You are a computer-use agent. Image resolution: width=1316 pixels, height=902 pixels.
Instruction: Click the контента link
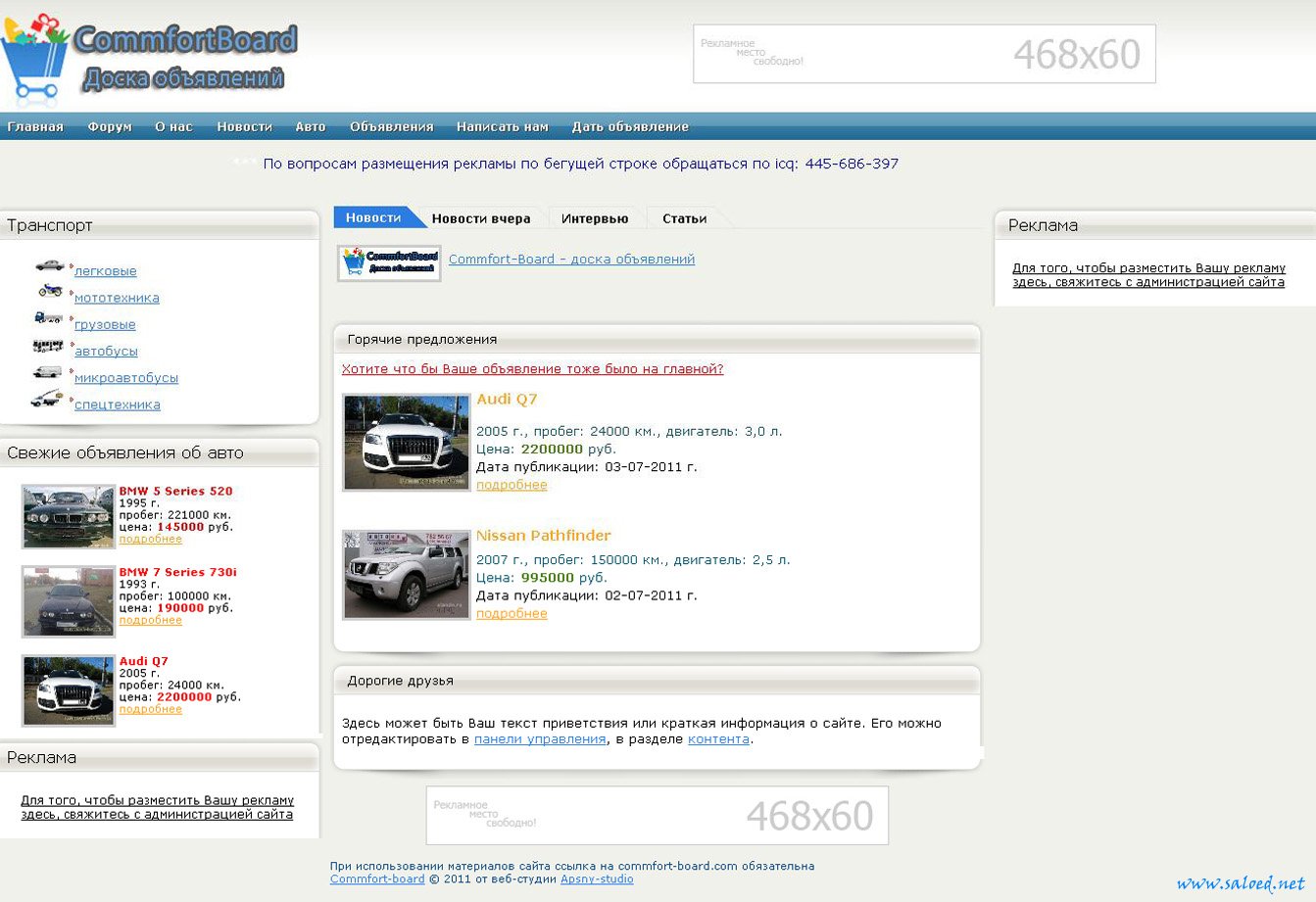click(x=718, y=739)
